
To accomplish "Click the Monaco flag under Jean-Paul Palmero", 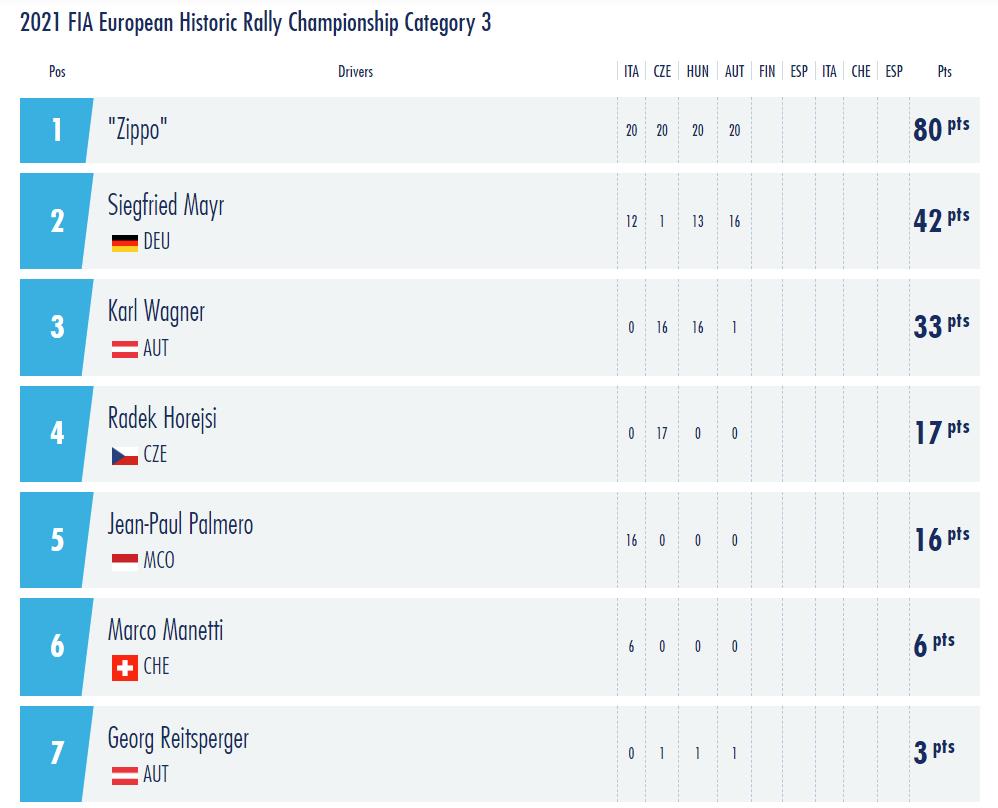I will [x=125, y=562].
